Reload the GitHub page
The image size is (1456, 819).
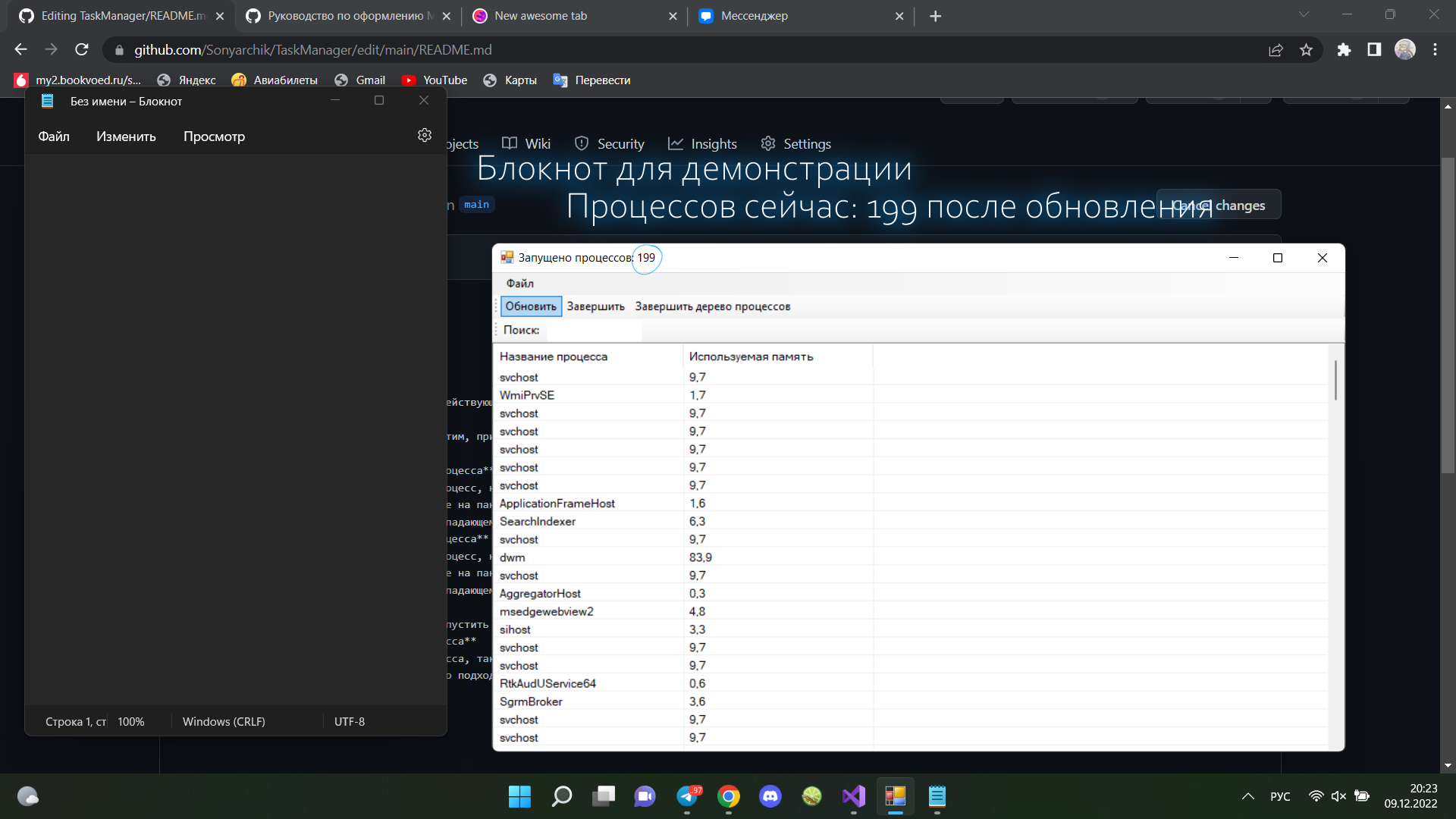(x=81, y=49)
